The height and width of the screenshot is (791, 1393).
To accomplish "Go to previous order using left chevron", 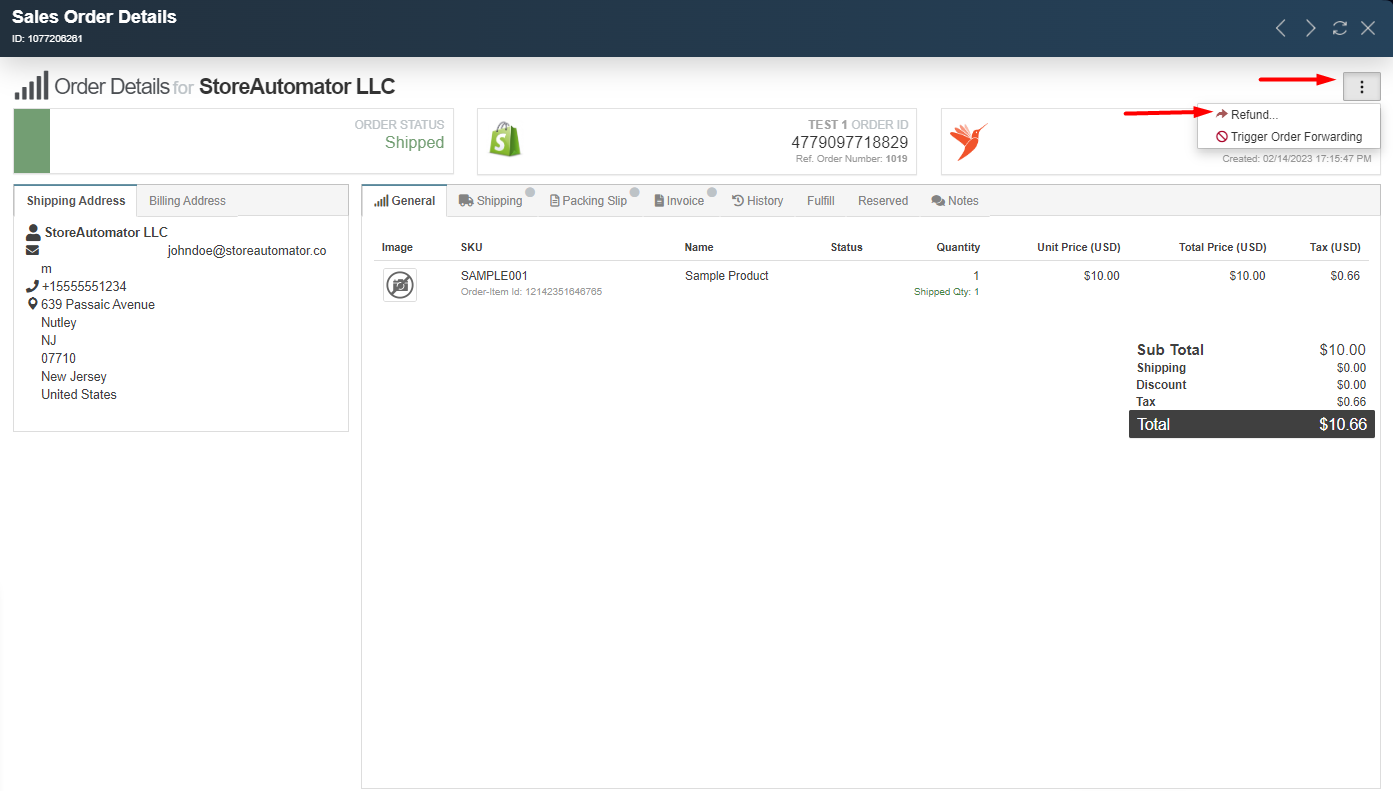I will click(1281, 28).
